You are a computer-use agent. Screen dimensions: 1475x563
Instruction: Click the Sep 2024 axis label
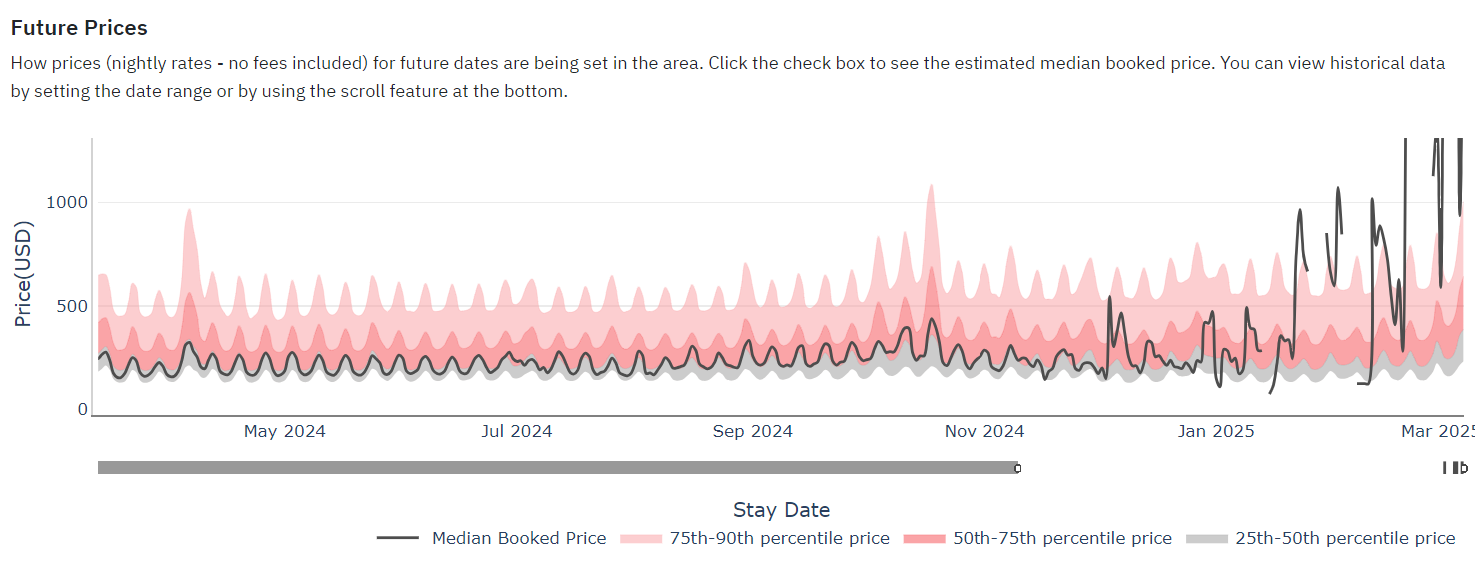click(x=753, y=432)
